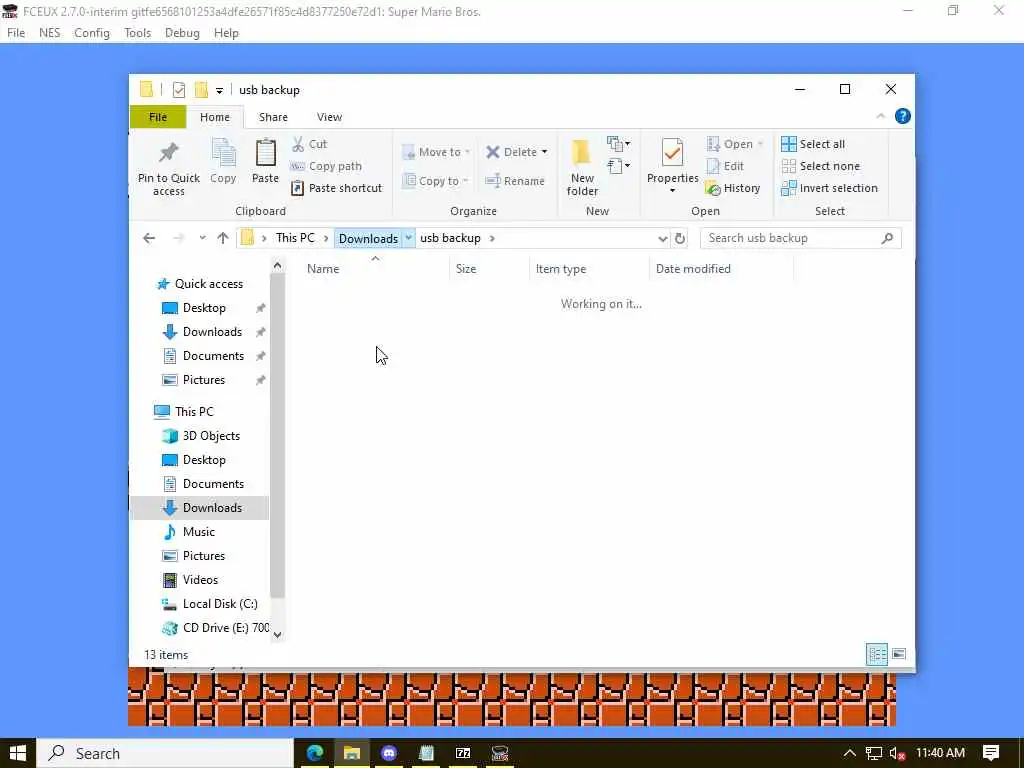Switch to details view layout

(x=877, y=654)
